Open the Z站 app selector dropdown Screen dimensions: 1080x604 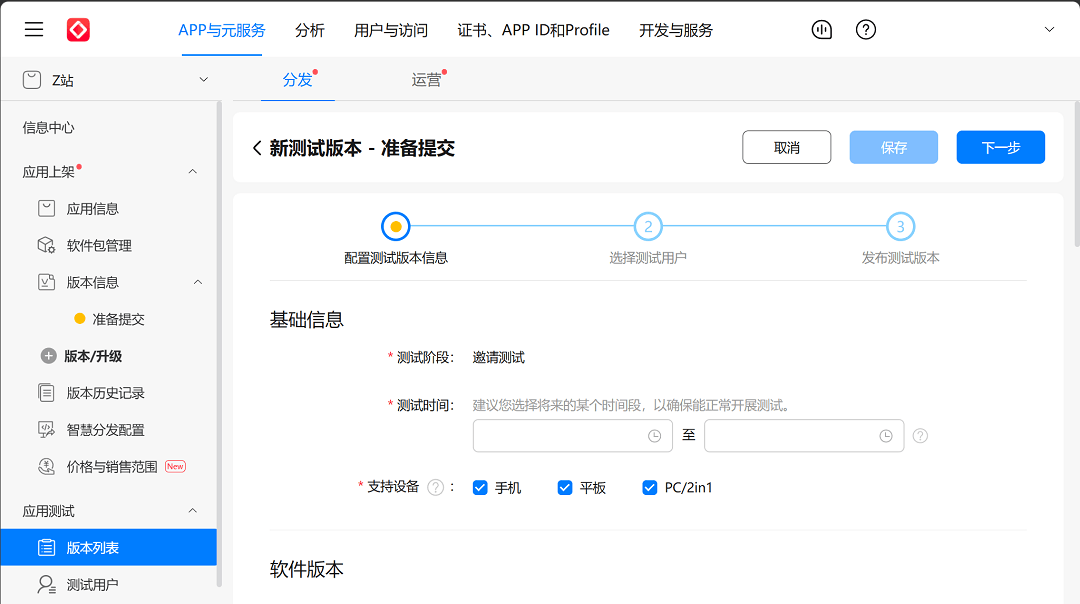(203, 80)
